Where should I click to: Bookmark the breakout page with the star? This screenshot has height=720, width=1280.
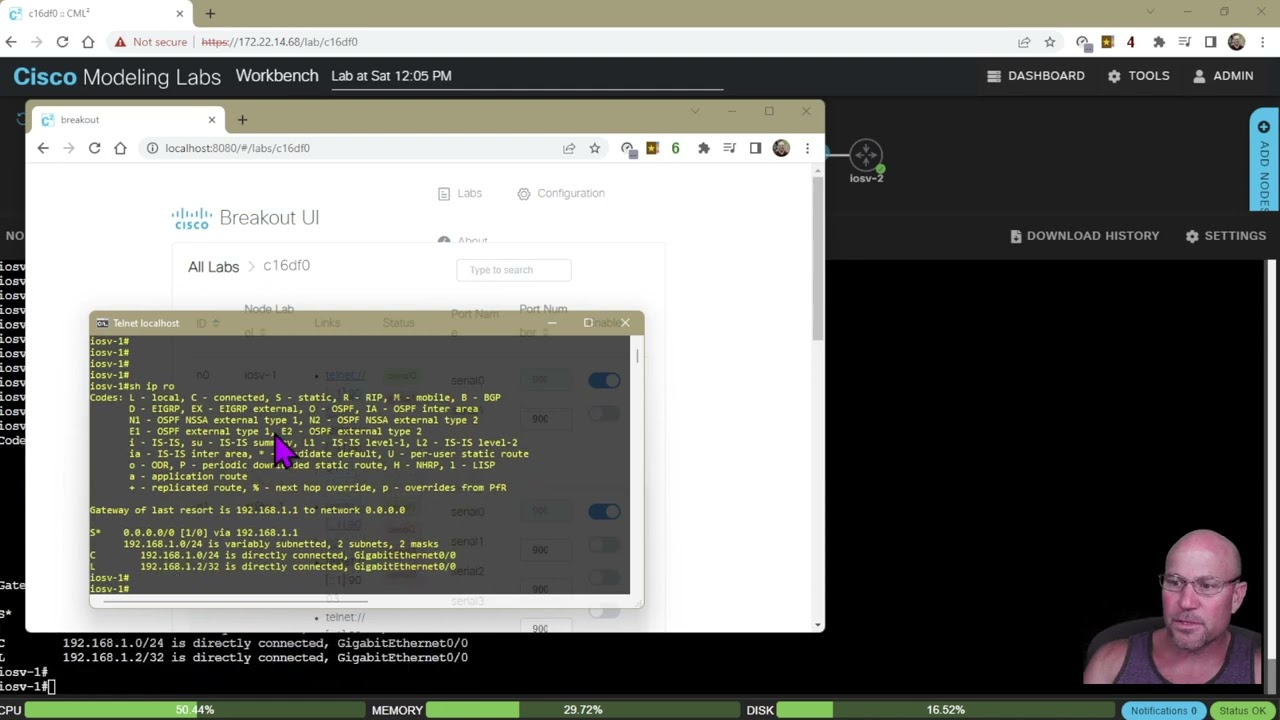tap(595, 148)
